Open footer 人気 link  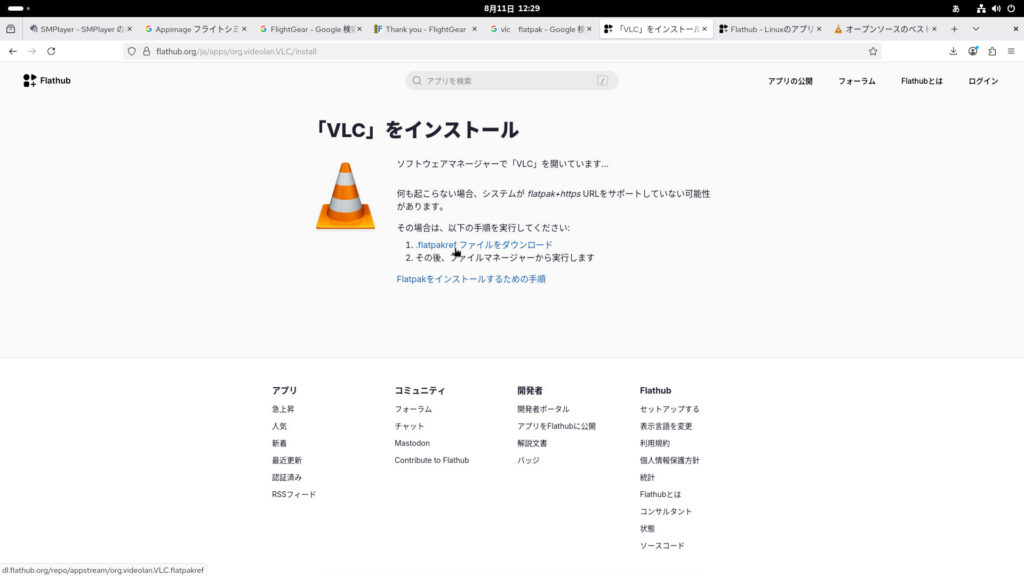(x=279, y=426)
